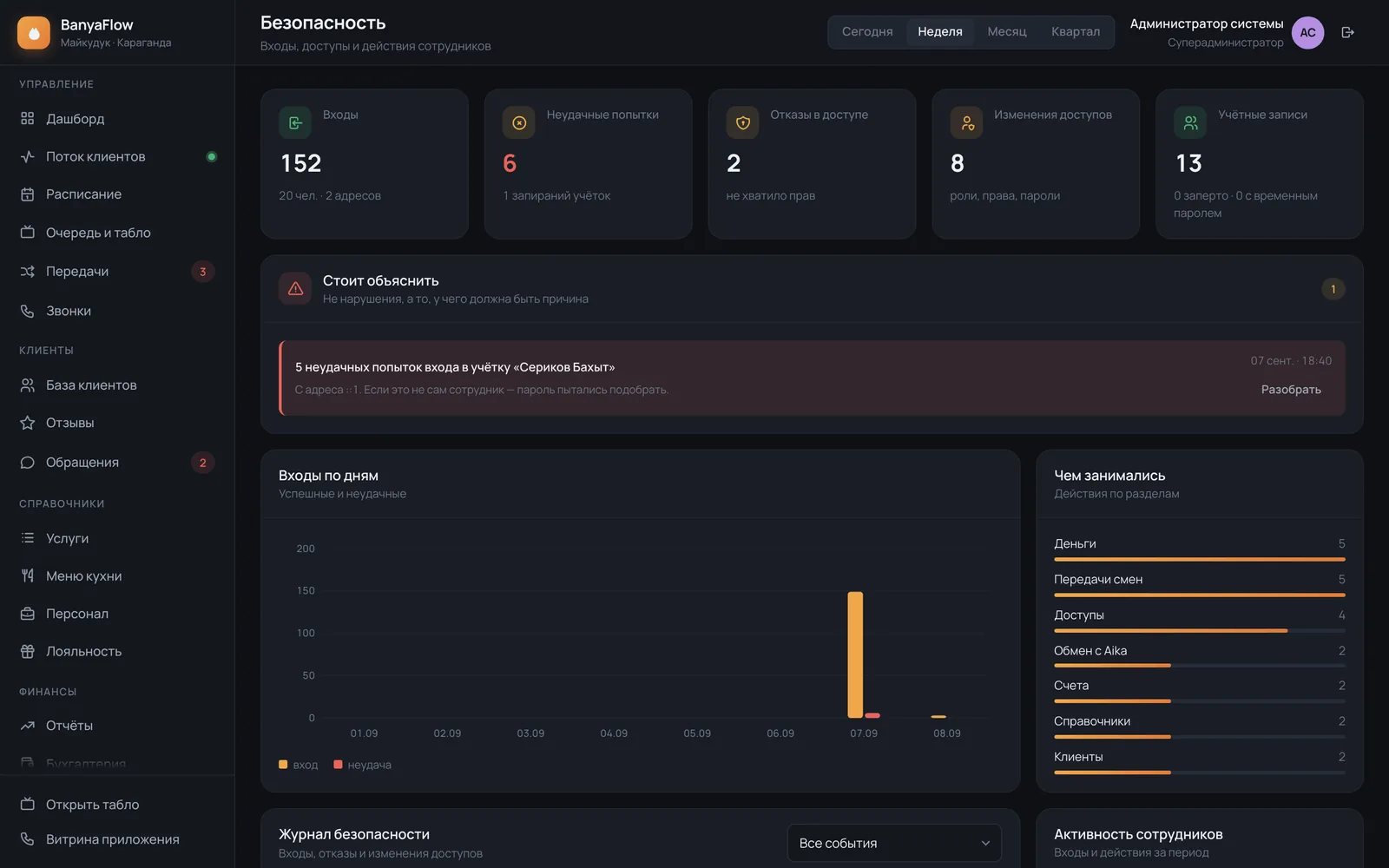Click the Доступы activity progress bar
Image resolution: width=1389 pixels, height=868 pixels.
1200,631
